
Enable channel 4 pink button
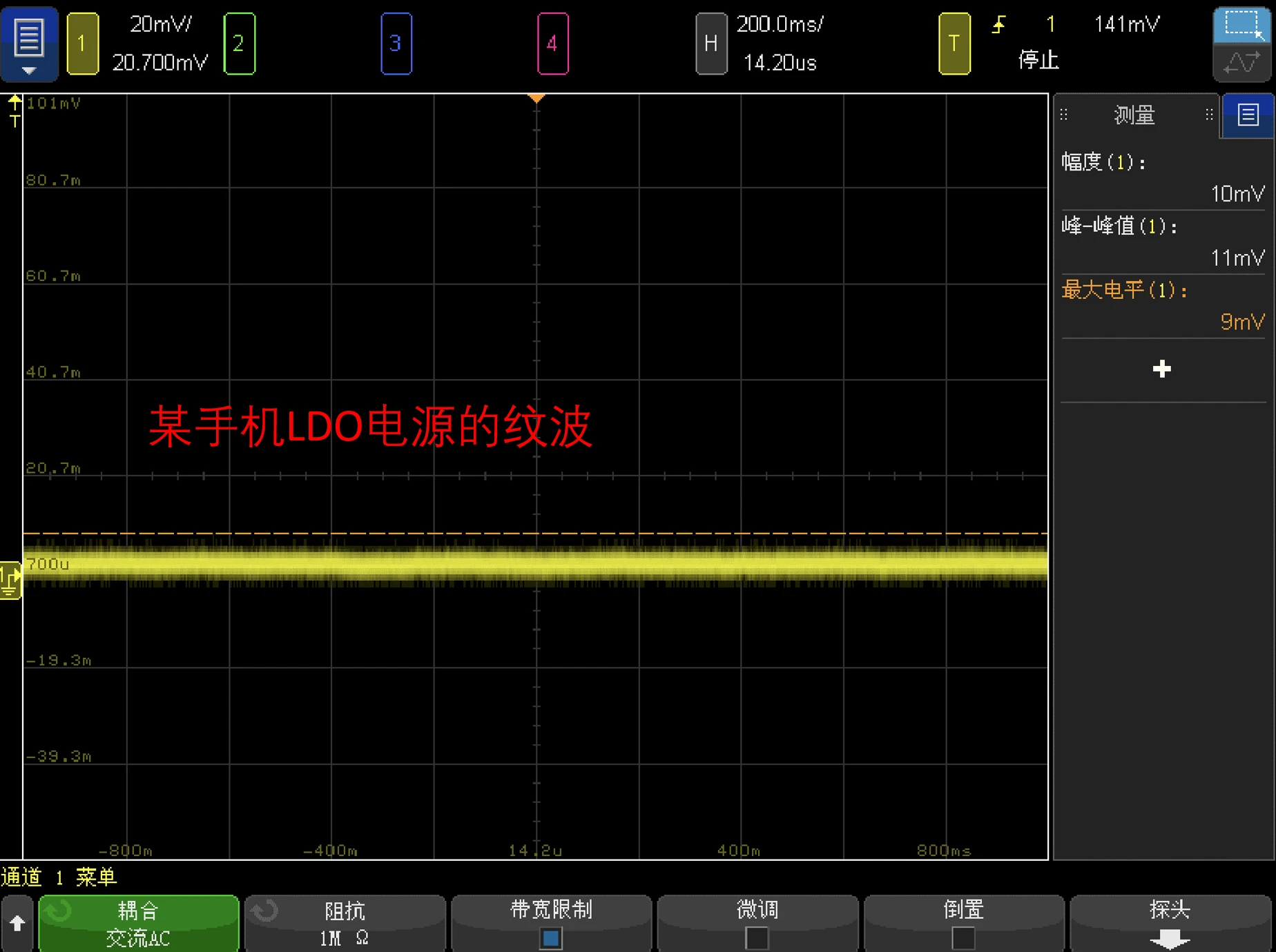pos(552,43)
